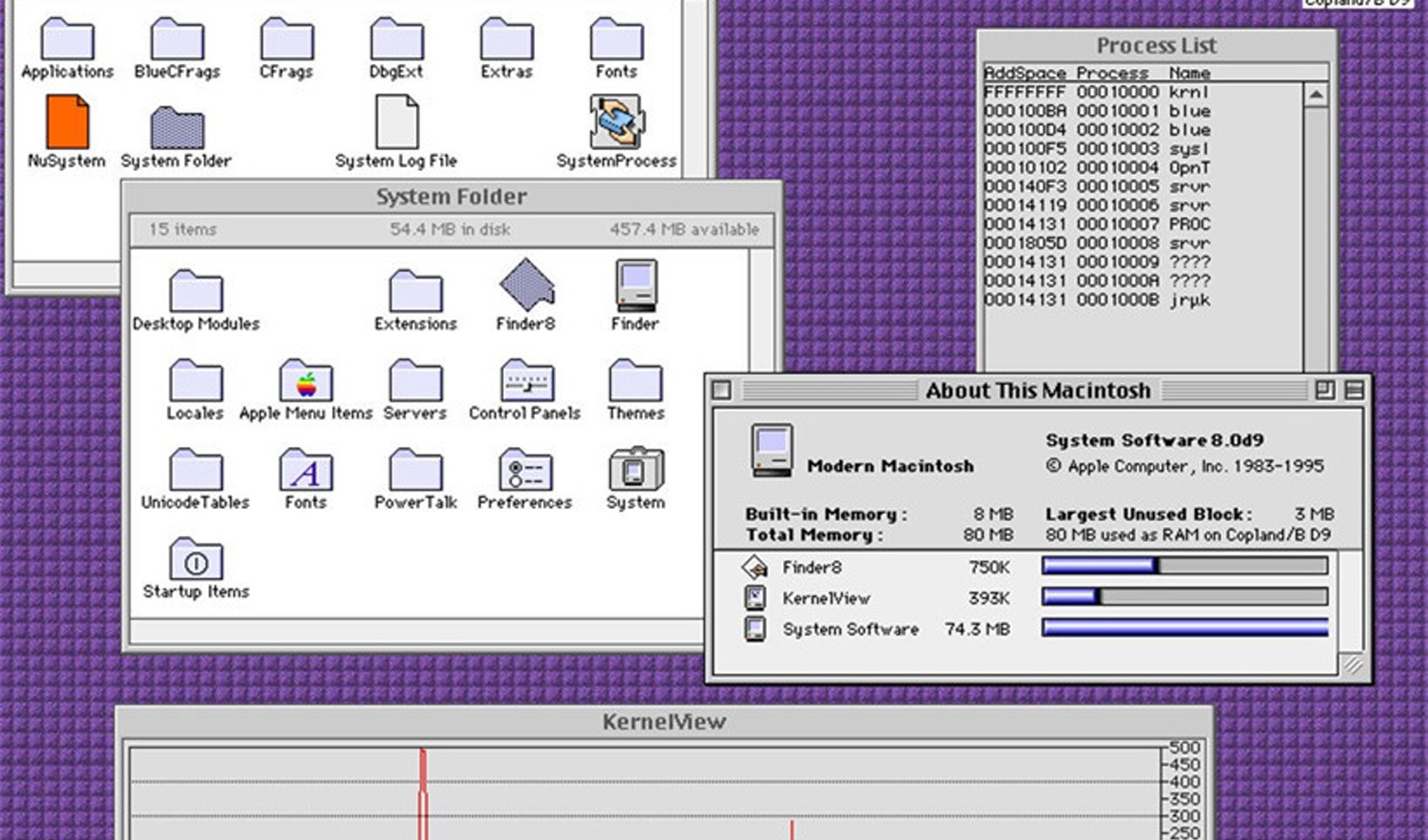
Task: Click the KernelView memory usage bar
Action: [1184, 597]
